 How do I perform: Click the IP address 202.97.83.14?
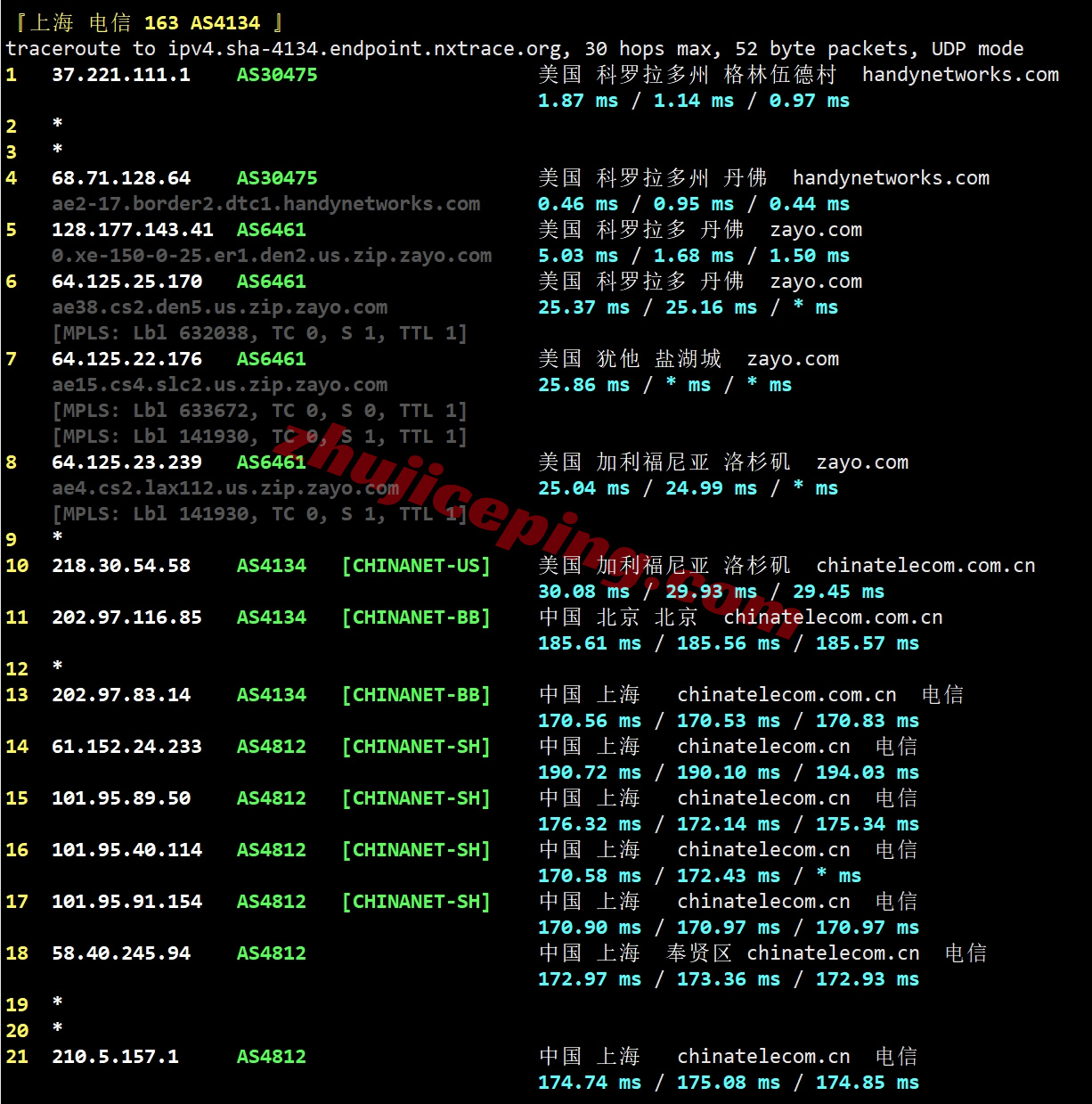click(x=120, y=695)
